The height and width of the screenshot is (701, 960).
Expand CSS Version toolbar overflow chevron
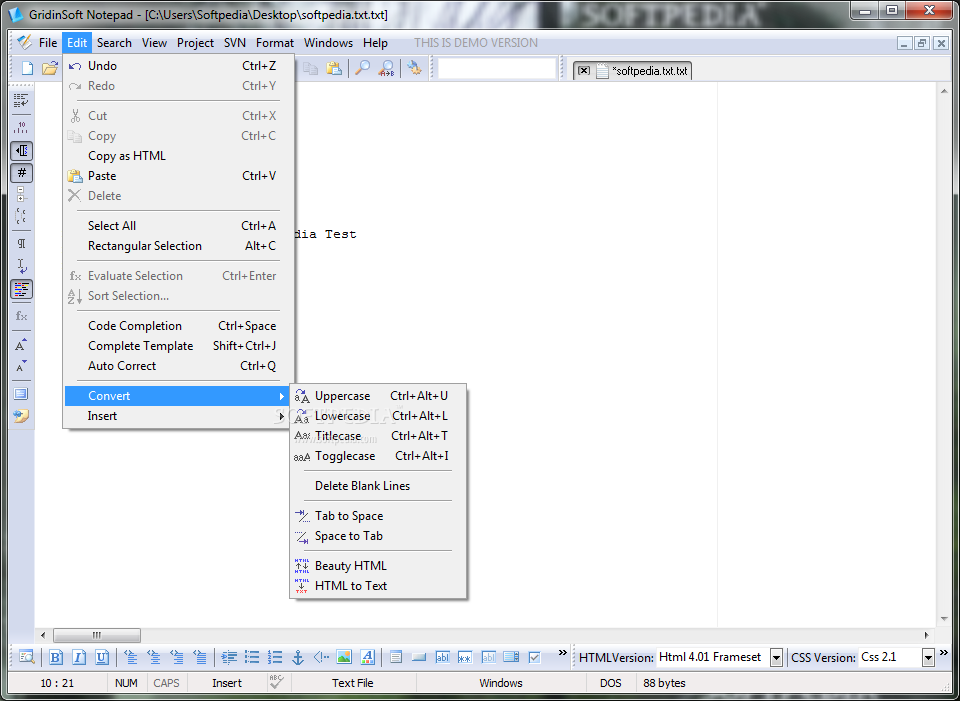945,653
